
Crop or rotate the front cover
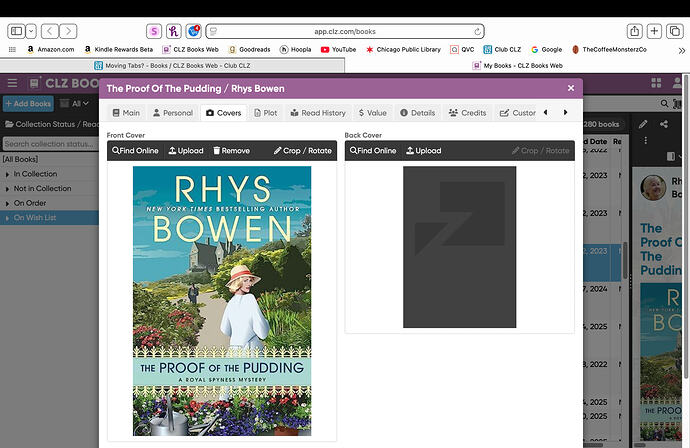point(303,151)
